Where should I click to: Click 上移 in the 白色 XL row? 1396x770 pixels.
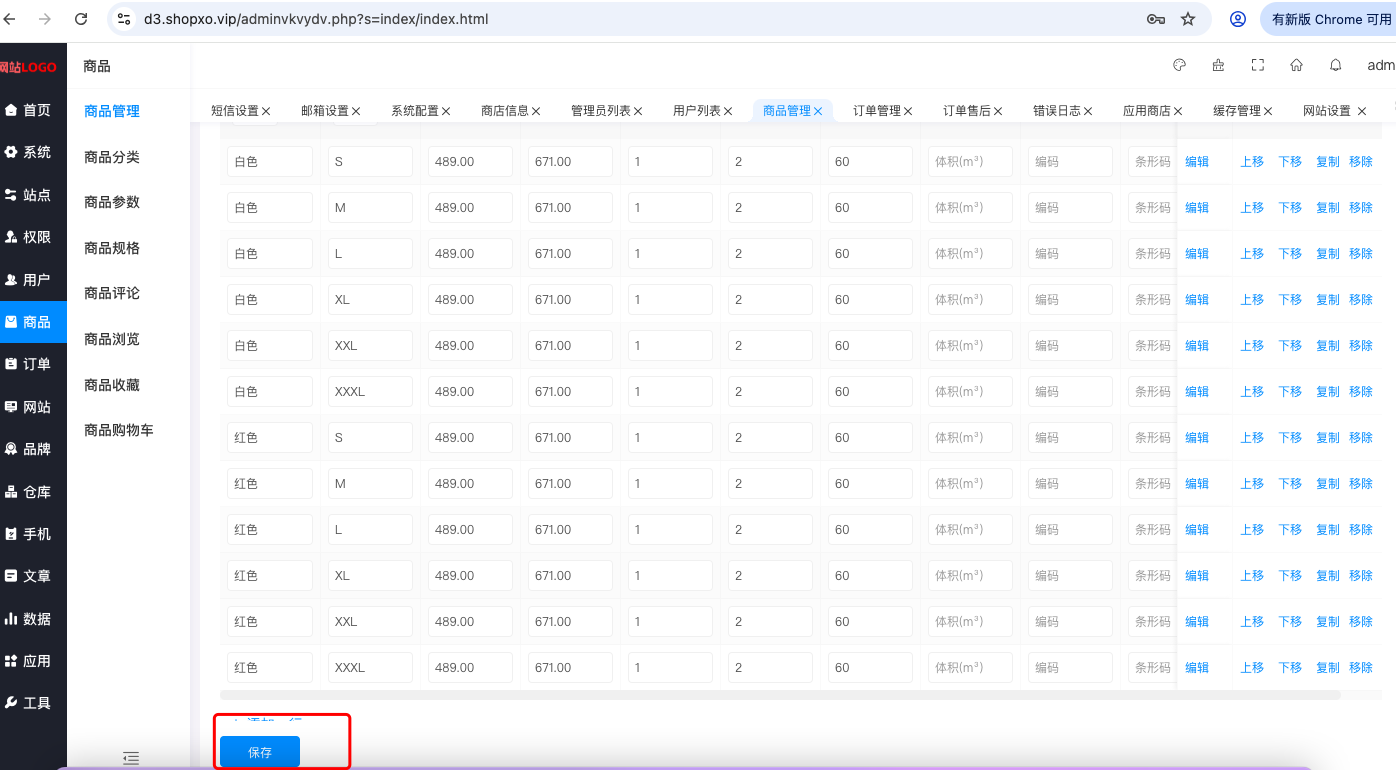[1252, 300]
